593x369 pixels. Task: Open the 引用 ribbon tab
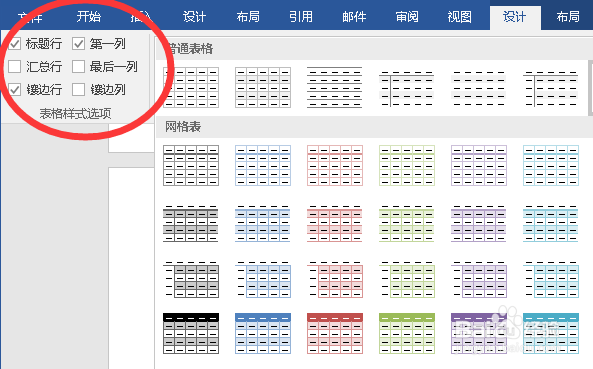point(301,17)
